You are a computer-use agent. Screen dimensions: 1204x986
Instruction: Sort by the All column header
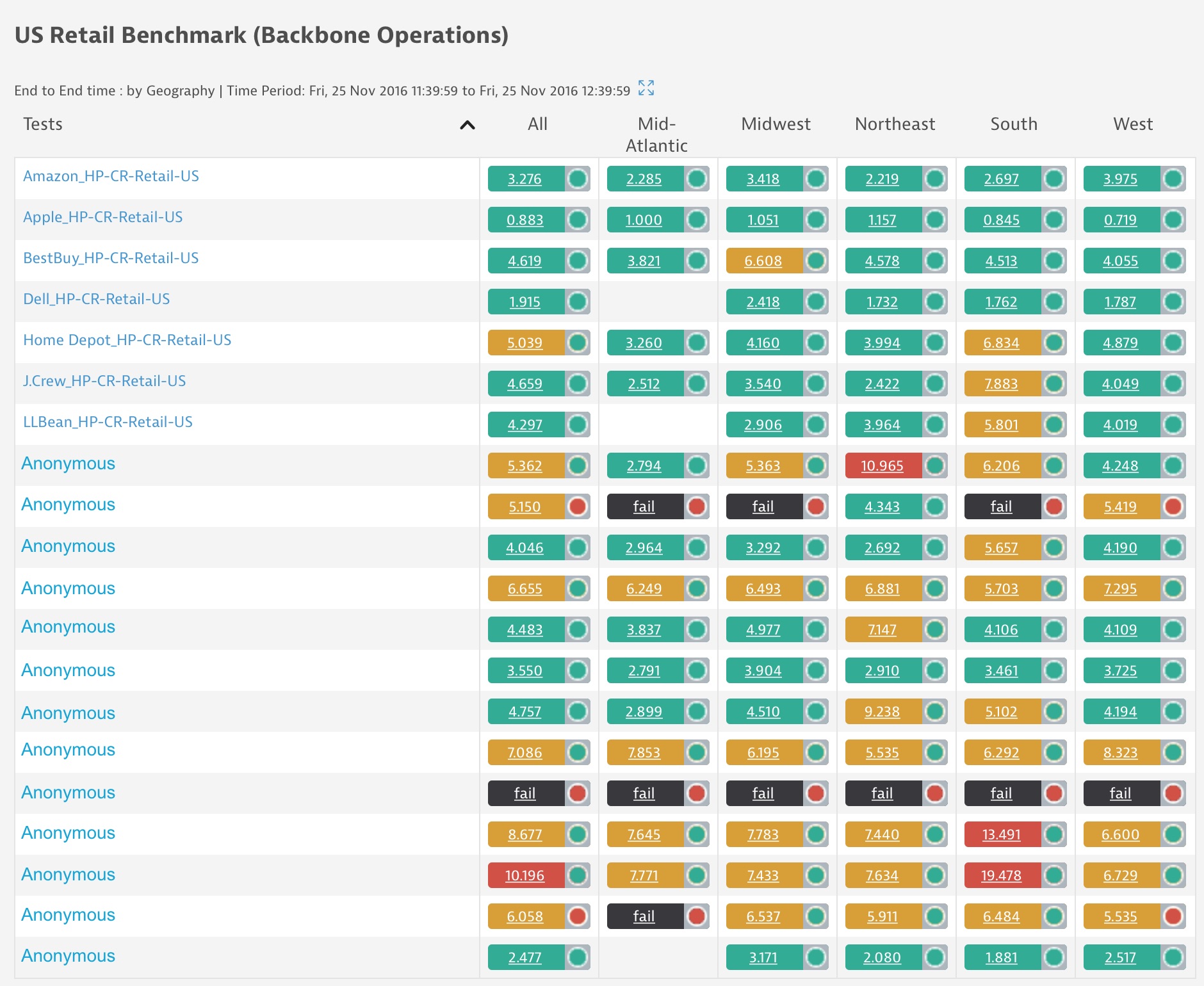(x=537, y=124)
